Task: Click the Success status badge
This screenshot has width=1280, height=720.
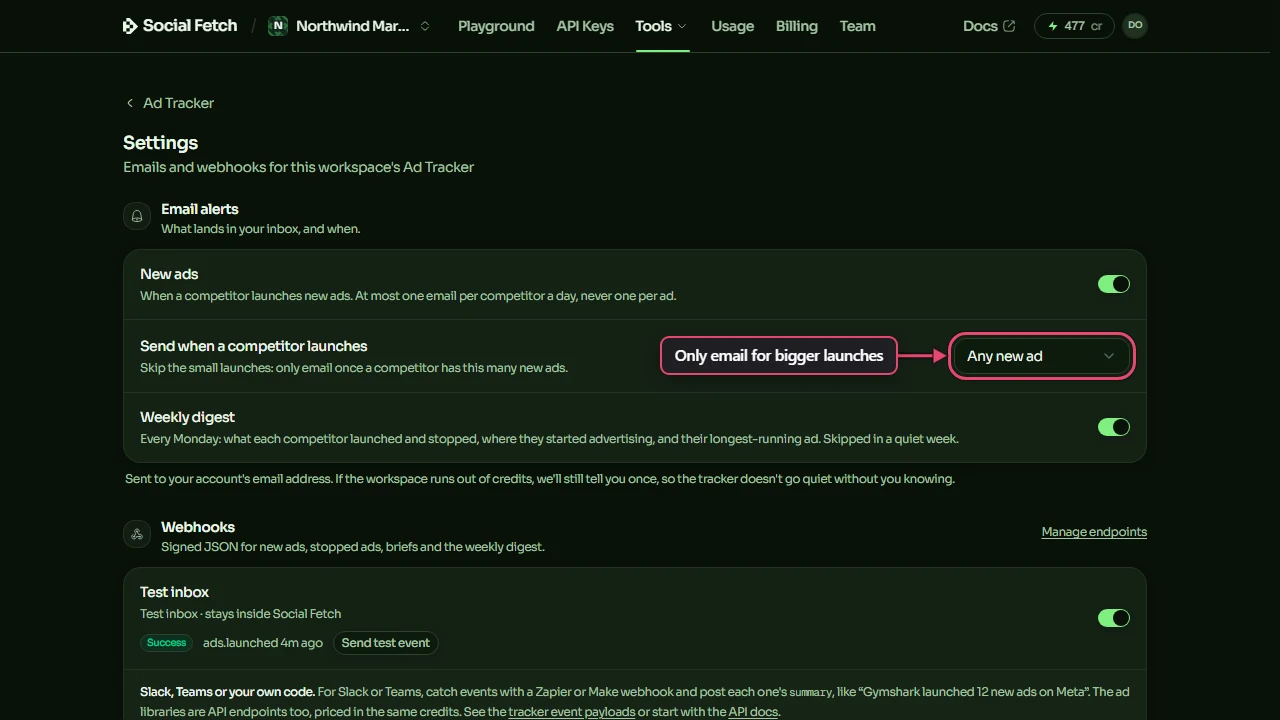Action: (167, 643)
